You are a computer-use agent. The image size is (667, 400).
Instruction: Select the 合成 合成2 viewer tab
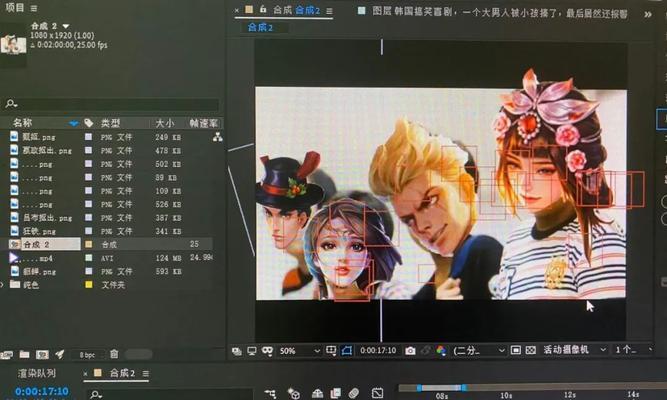pyautogui.click(x=296, y=10)
